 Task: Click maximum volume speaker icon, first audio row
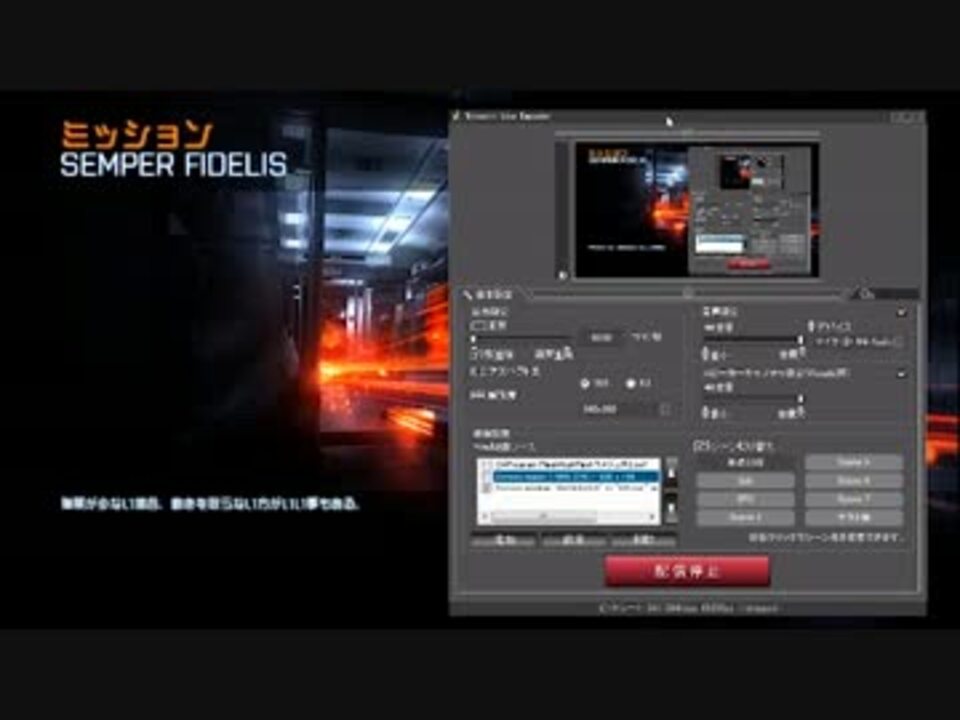click(801, 353)
